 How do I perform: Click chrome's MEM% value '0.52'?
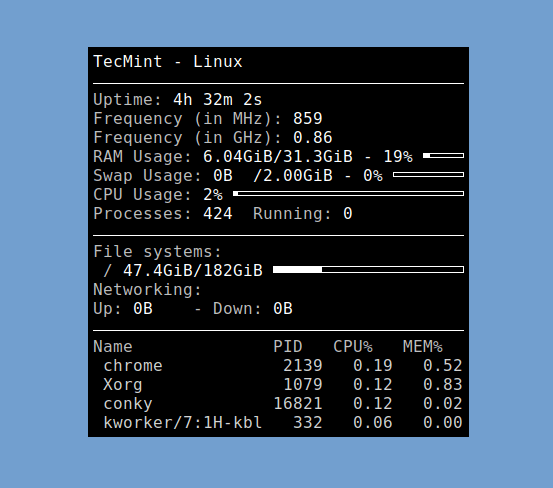443,366
